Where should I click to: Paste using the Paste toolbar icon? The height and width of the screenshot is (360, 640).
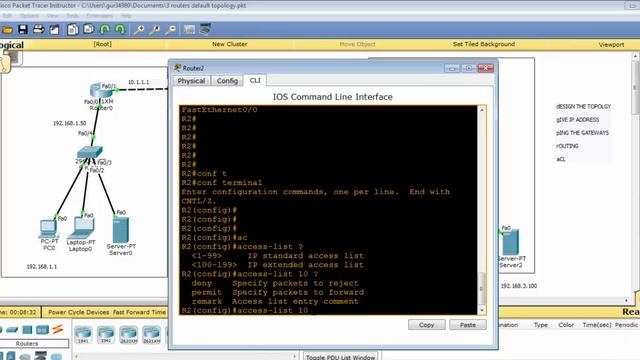[88, 29]
